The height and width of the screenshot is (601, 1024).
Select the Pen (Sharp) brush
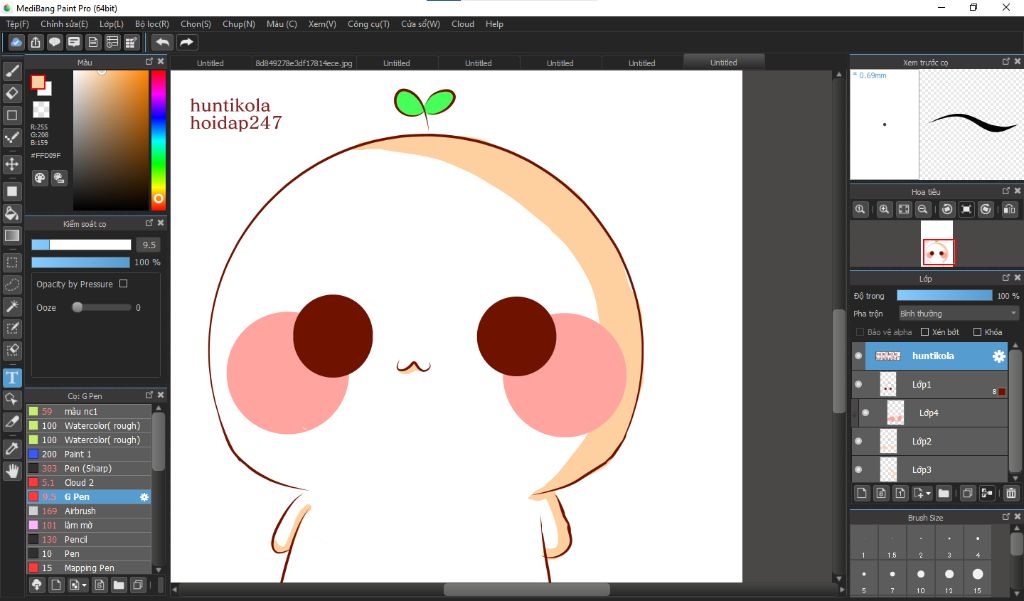89,468
